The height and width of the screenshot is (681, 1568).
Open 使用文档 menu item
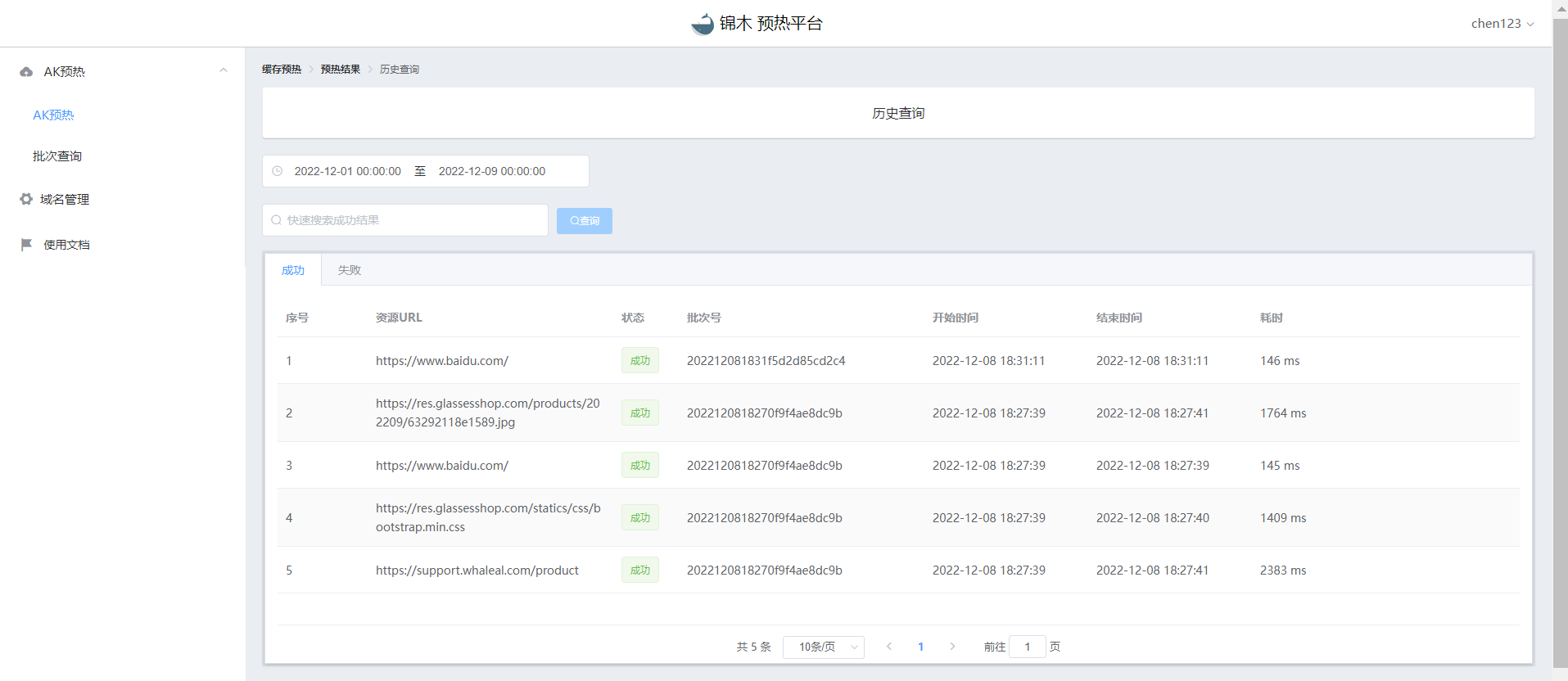point(66,245)
